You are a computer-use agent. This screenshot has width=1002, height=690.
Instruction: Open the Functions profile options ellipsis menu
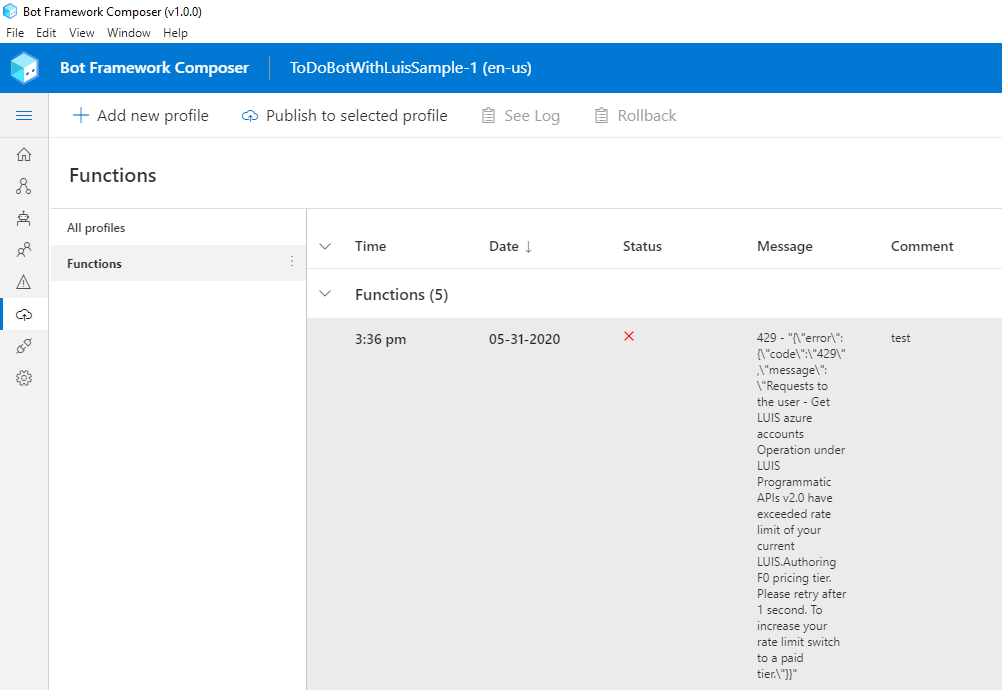coord(292,261)
